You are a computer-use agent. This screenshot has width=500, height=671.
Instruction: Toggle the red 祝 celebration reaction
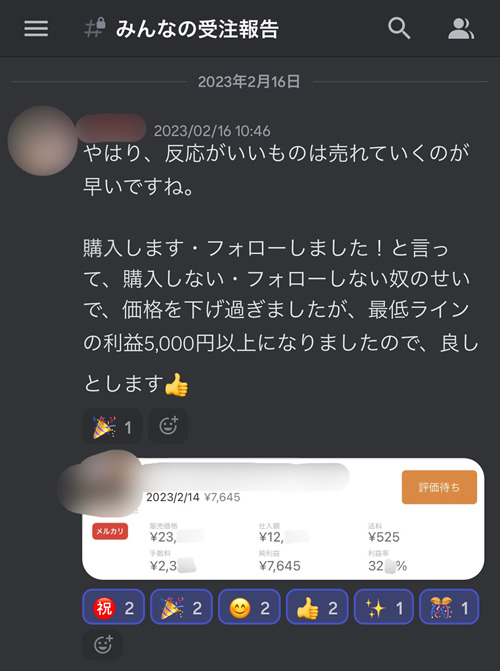point(114,607)
